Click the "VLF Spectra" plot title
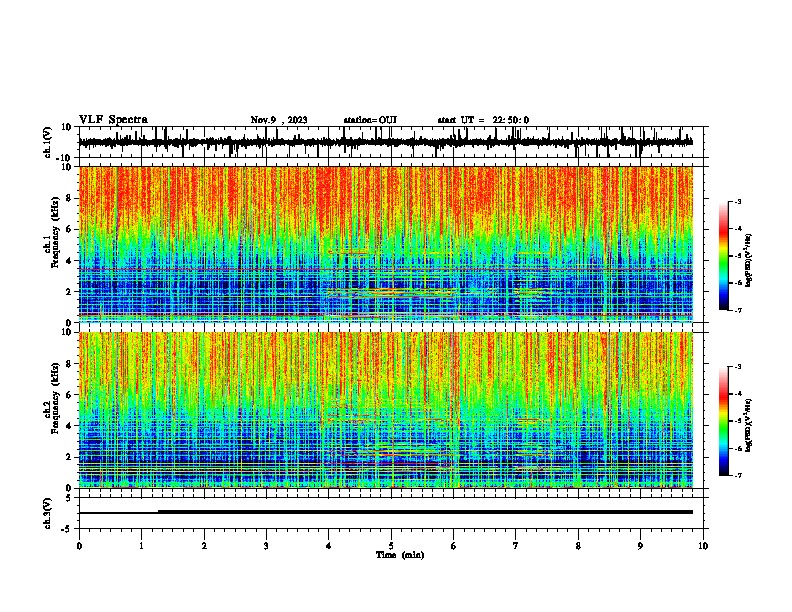792x612 pixels. (x=113, y=120)
